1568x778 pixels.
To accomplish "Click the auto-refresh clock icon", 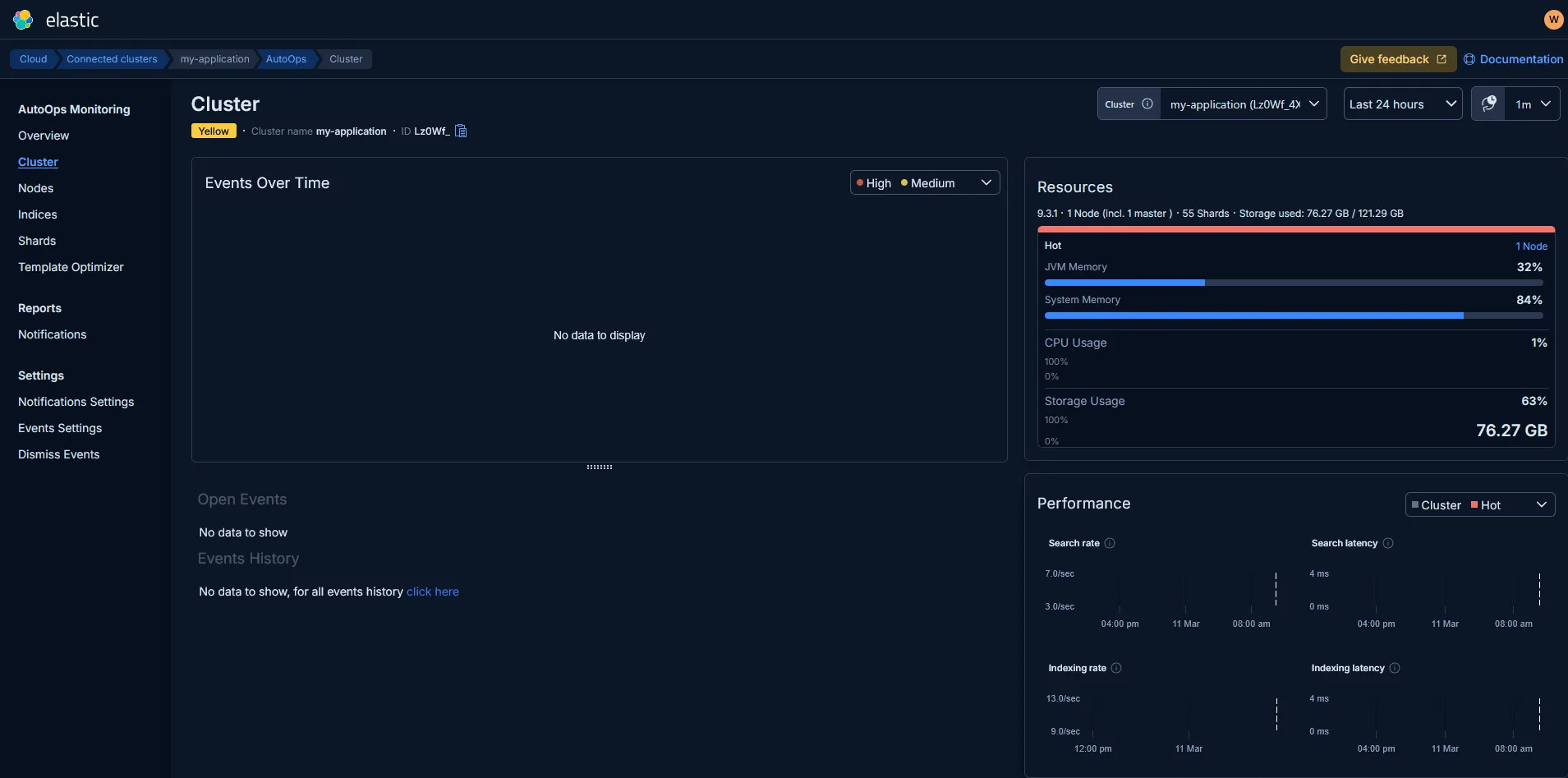I will [1488, 104].
